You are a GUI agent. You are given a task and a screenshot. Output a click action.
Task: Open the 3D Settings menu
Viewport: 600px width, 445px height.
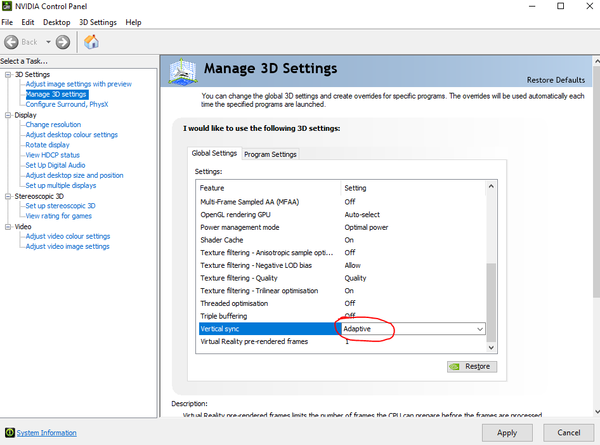tap(97, 22)
